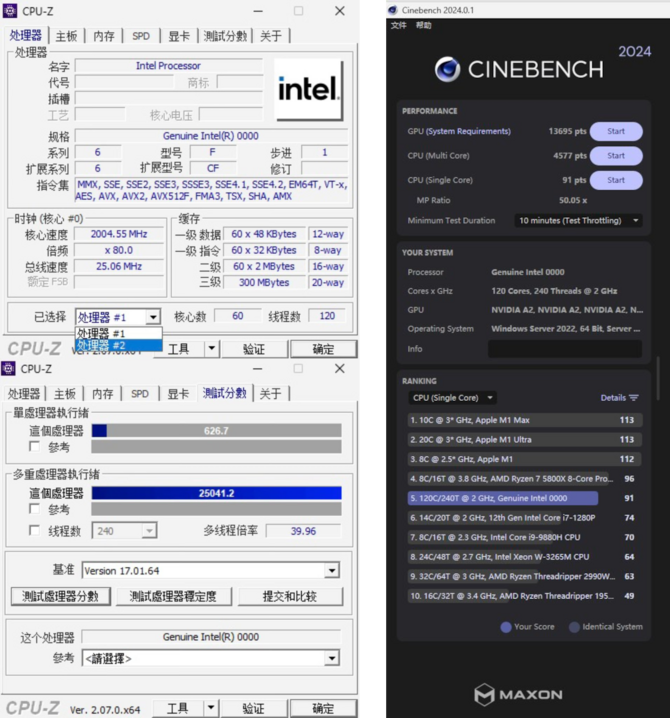The image size is (670, 718).
Task: Open 工具 dropdown arrow in top CPU-Z window
Action: (211, 349)
